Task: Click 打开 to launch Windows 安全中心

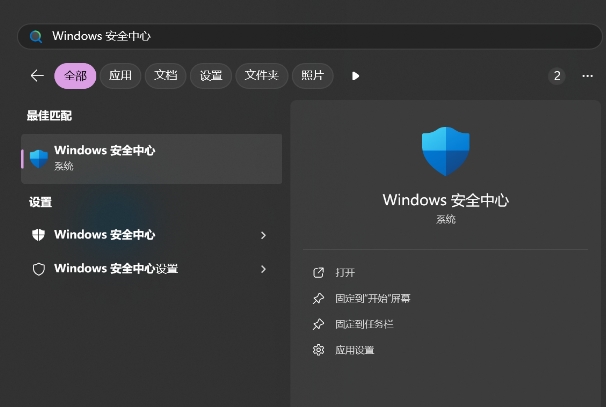Action: (345, 272)
